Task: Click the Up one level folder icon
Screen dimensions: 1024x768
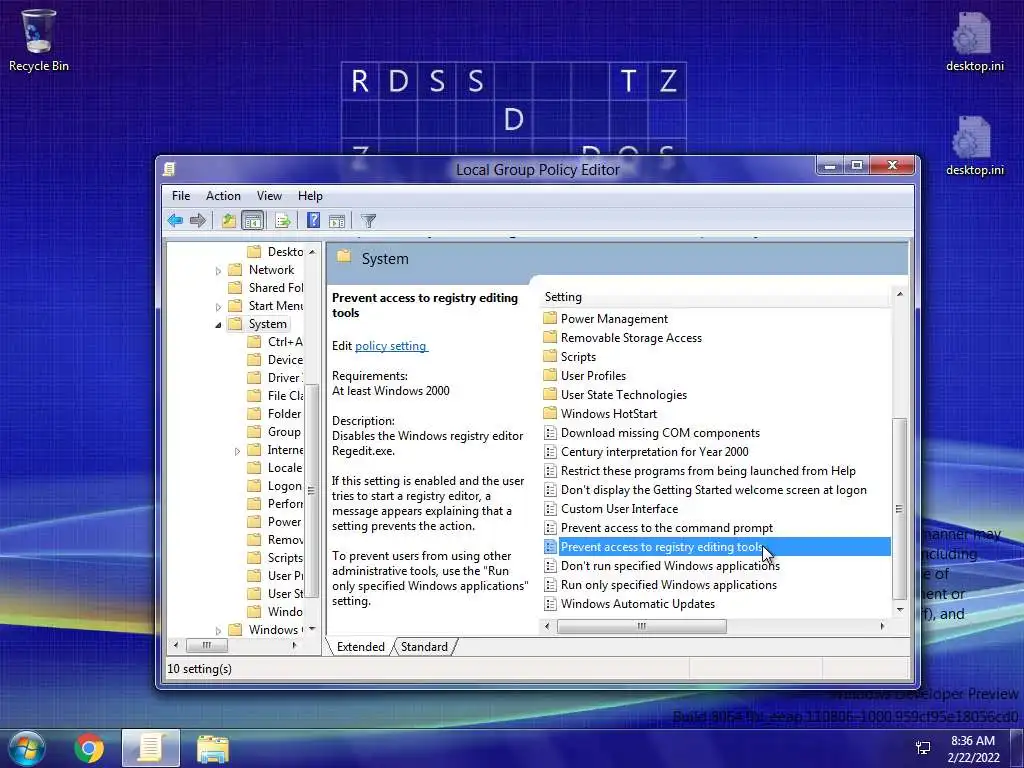Action: (x=229, y=221)
